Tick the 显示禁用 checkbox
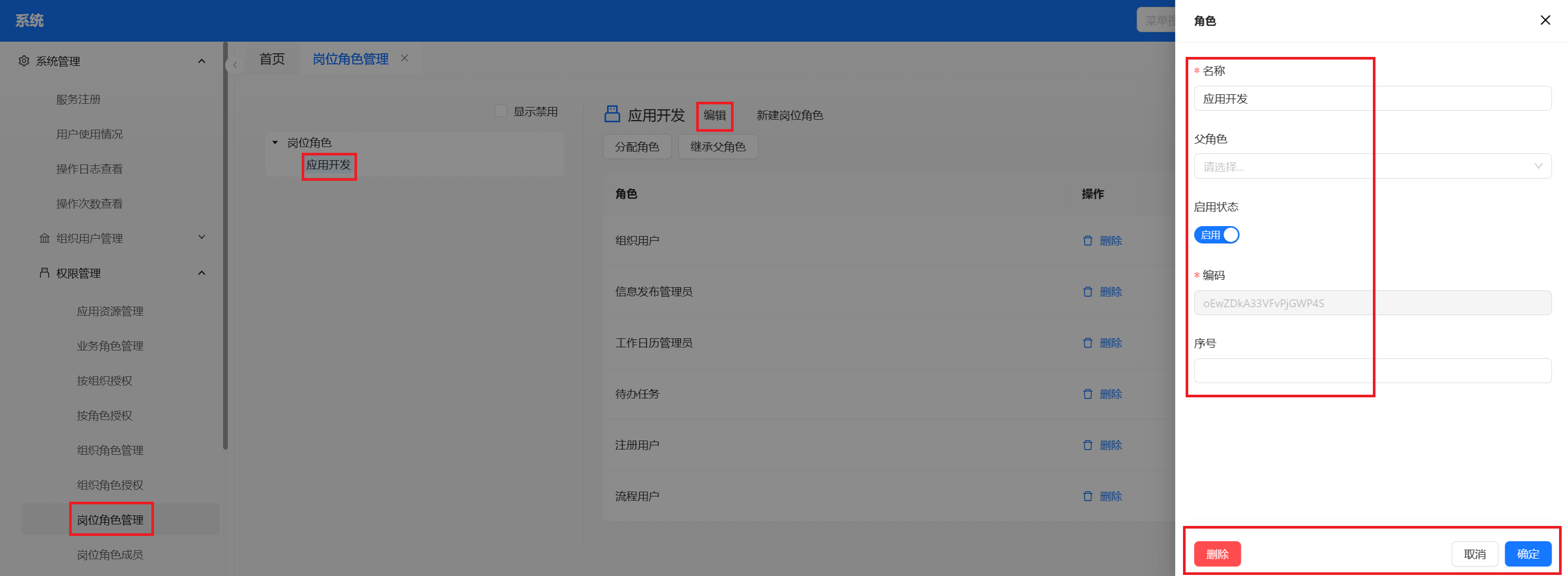Viewport: 1568px width, 576px height. (x=501, y=111)
